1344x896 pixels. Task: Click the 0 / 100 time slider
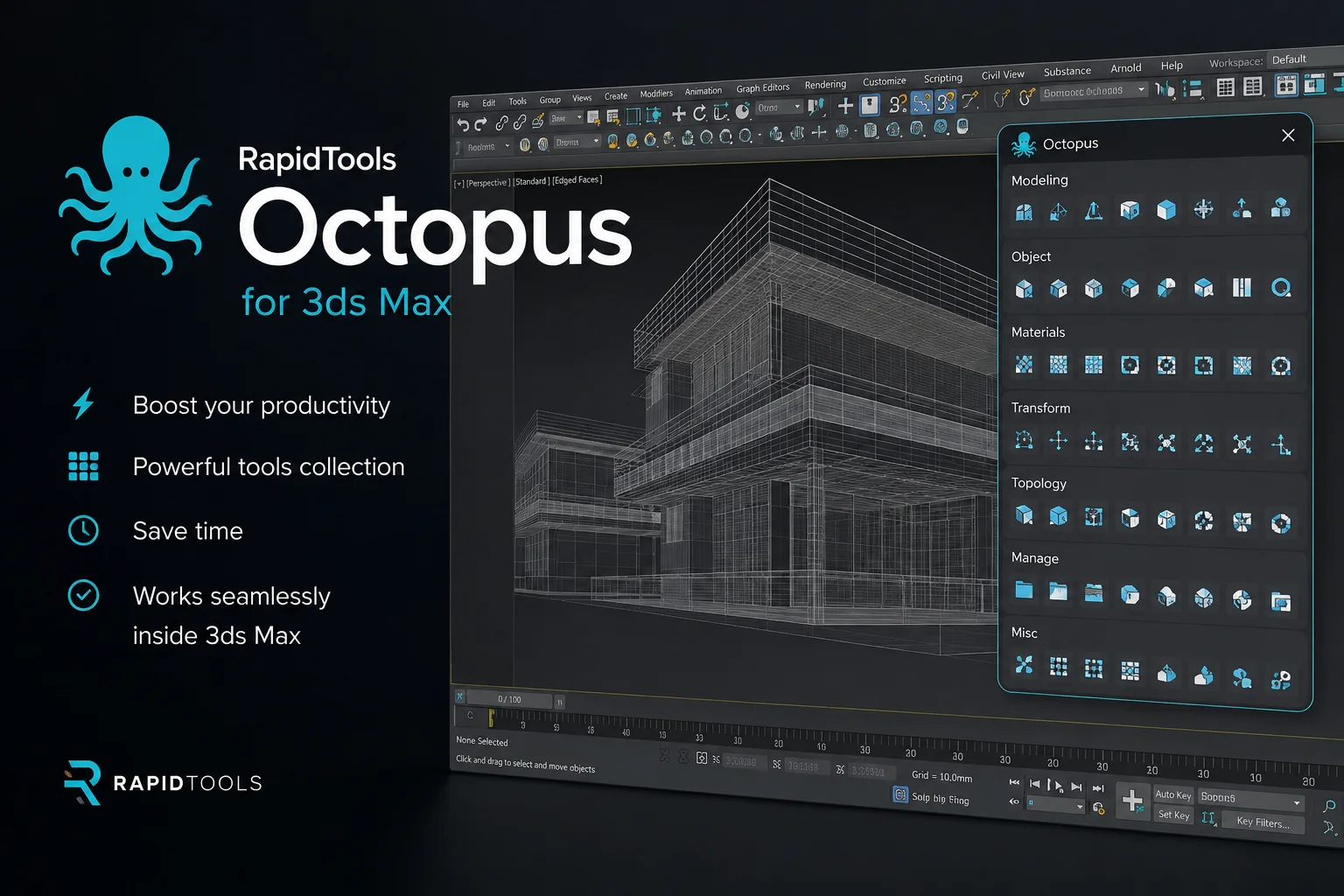pos(509,699)
